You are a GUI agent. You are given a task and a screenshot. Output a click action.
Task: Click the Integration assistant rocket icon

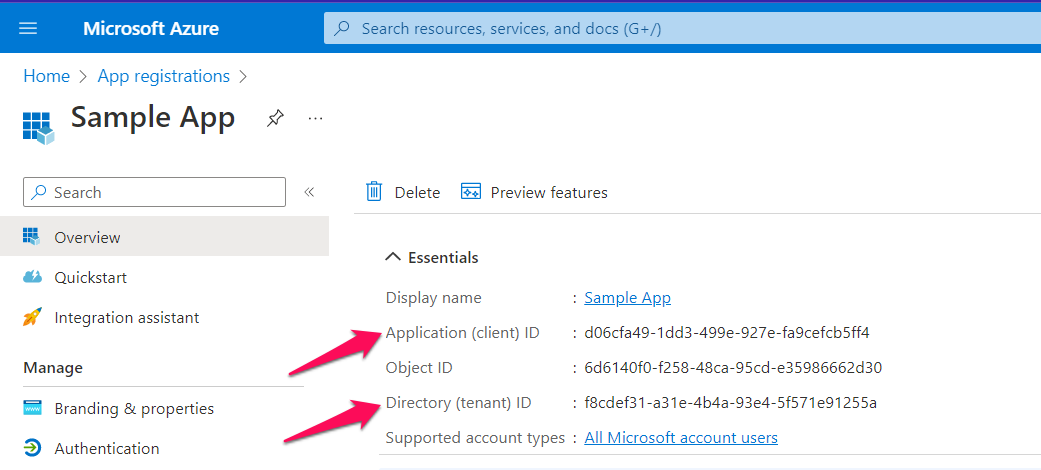(x=33, y=317)
